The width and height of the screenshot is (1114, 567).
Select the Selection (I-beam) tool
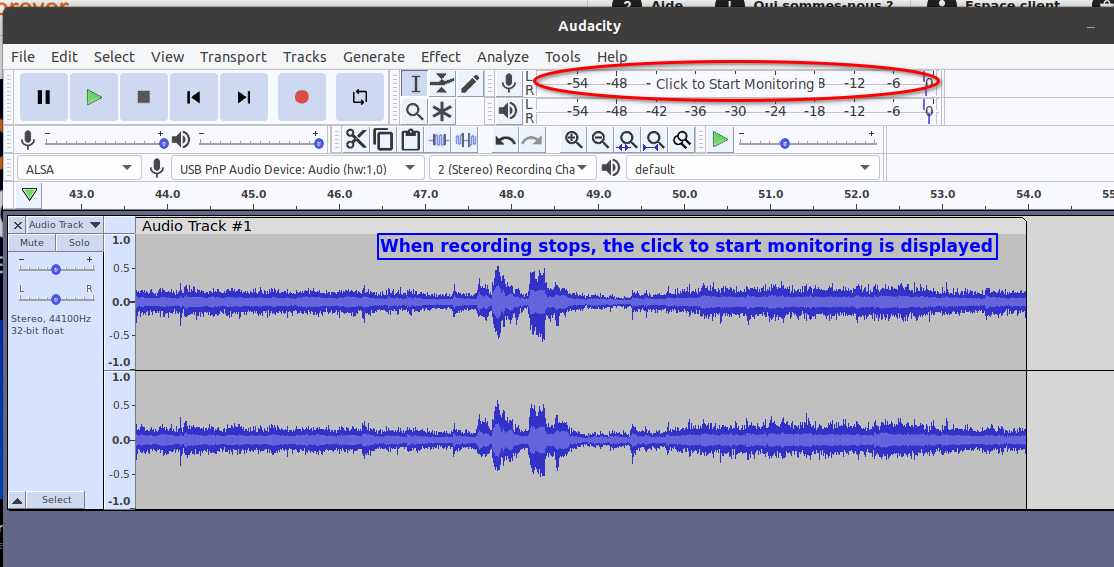point(415,84)
